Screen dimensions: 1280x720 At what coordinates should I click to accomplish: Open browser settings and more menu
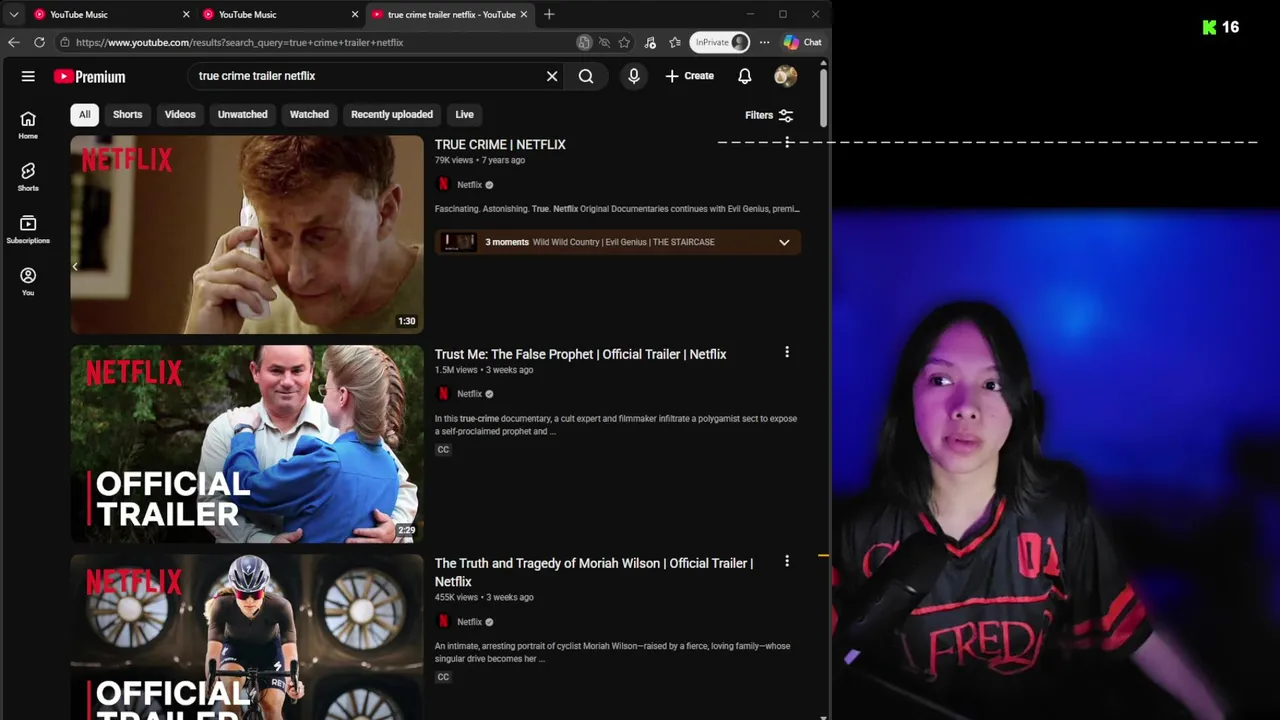(764, 42)
